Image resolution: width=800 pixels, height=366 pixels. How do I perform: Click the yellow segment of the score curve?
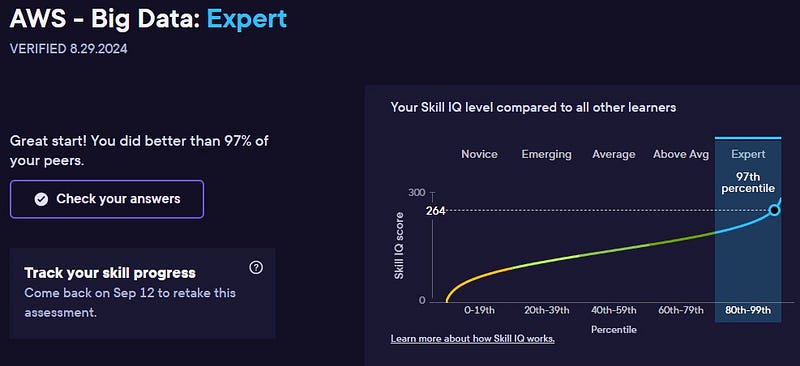[474, 278]
